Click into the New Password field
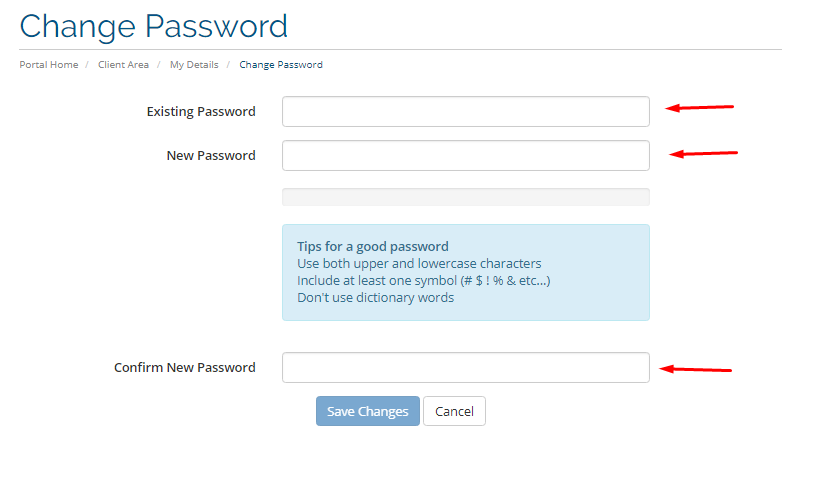This screenshot has width=818, height=492. click(465, 156)
